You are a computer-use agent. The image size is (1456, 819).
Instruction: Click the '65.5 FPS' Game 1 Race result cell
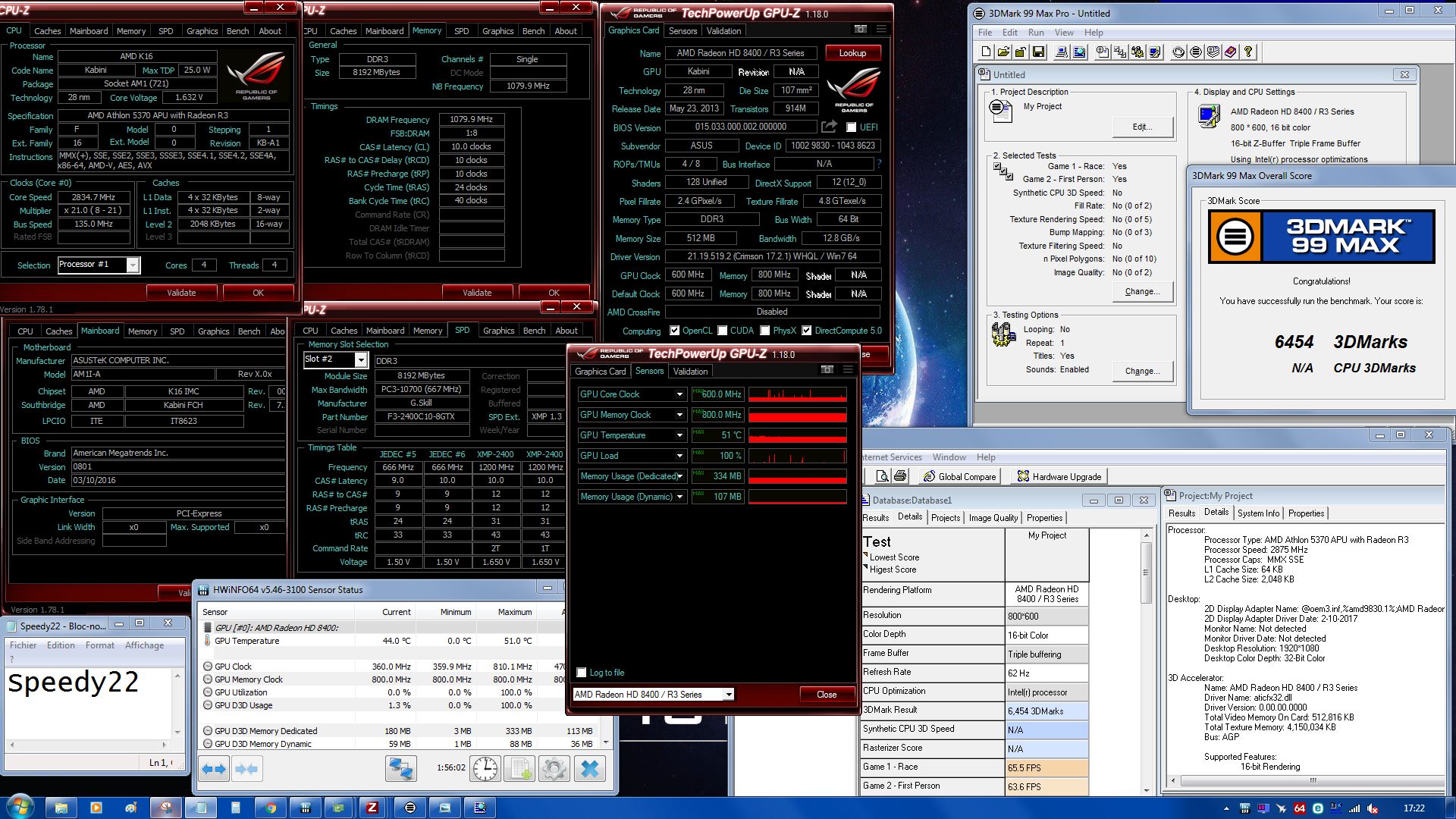tap(1046, 767)
